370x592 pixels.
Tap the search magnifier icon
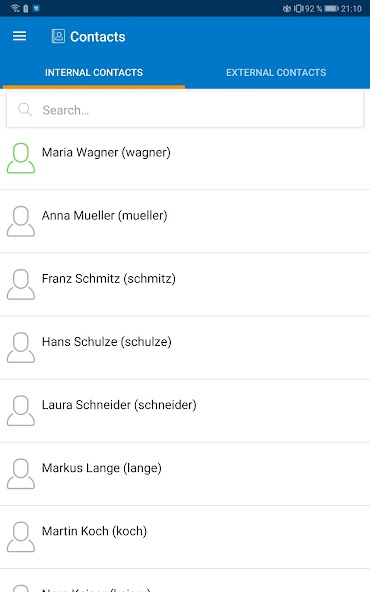click(25, 109)
